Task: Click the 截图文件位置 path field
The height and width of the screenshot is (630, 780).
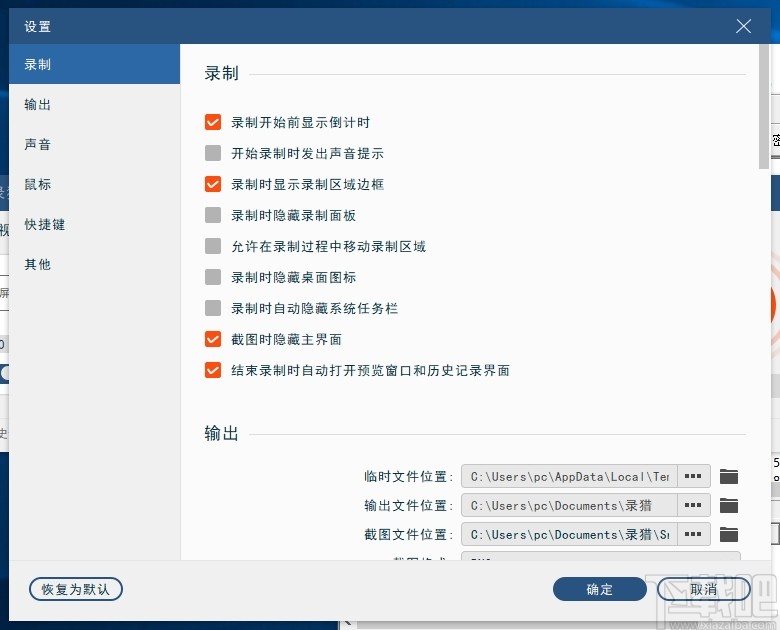Action: click(569, 534)
